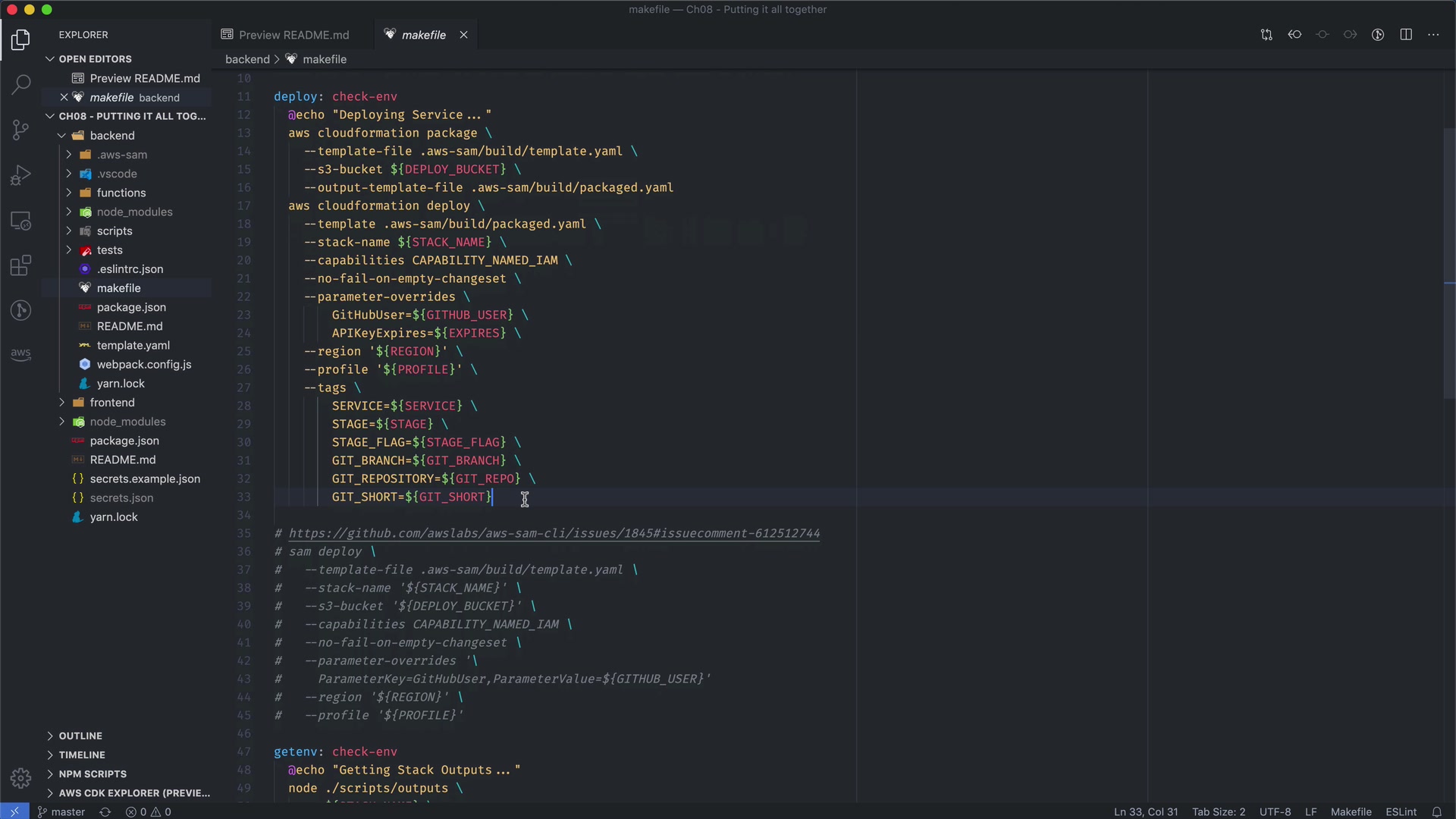Open the AWS Toolkit panel
The height and width of the screenshot is (819, 1456).
(20, 354)
